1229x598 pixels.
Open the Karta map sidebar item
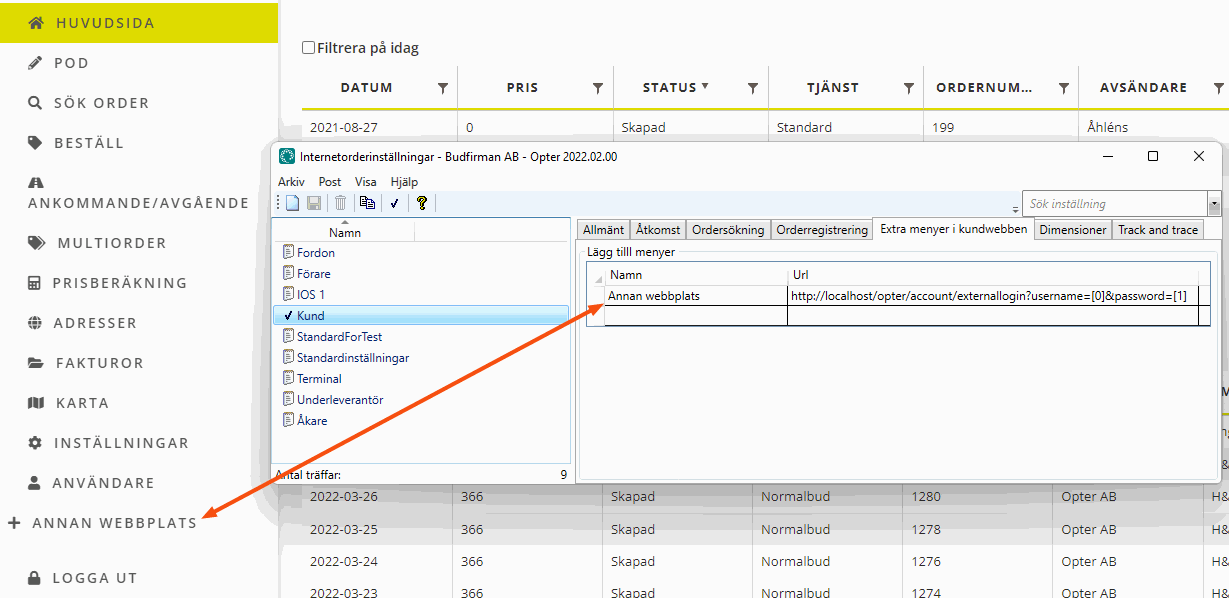83,403
